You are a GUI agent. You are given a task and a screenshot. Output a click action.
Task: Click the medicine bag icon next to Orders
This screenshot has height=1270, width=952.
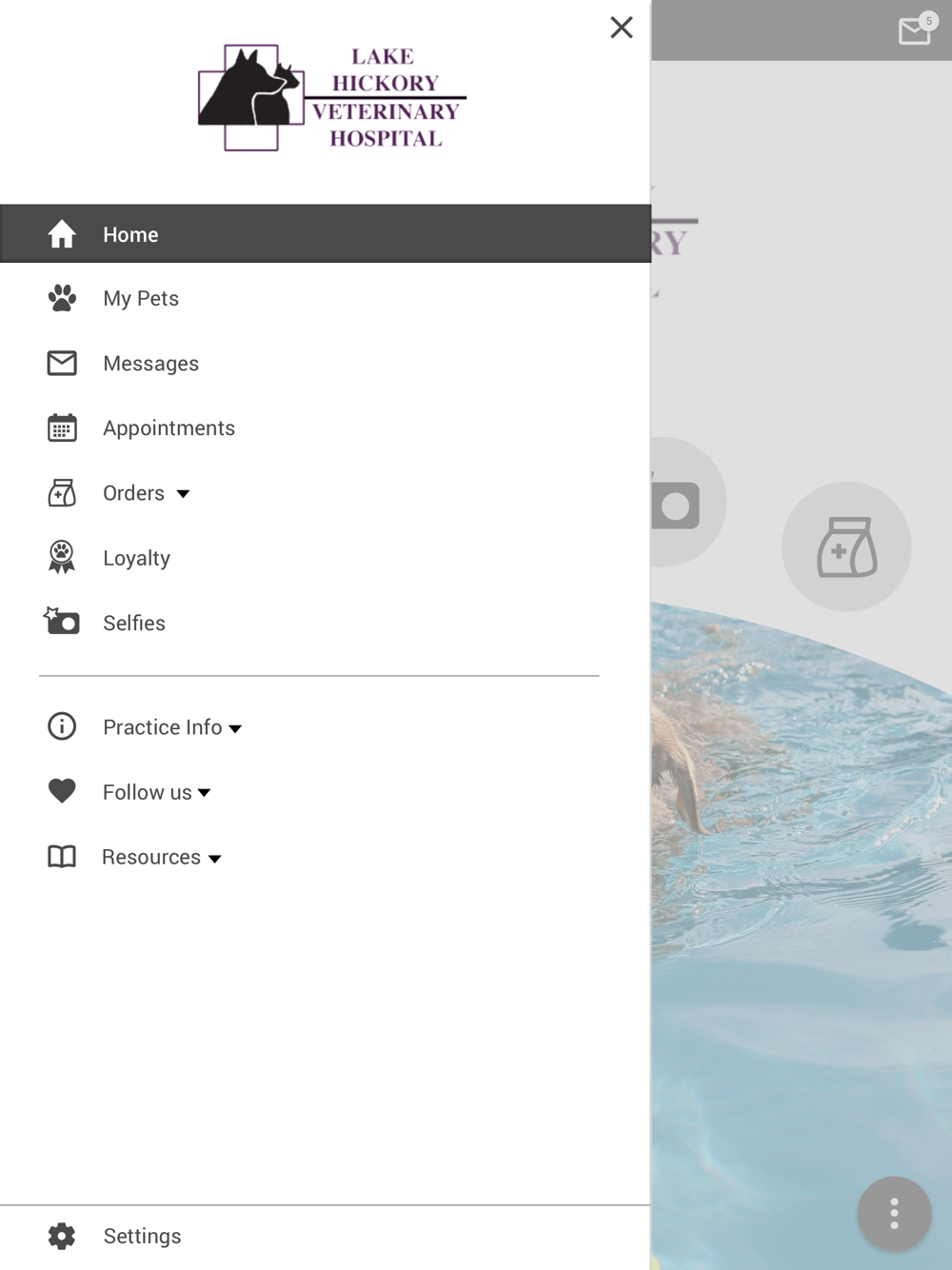click(x=62, y=493)
